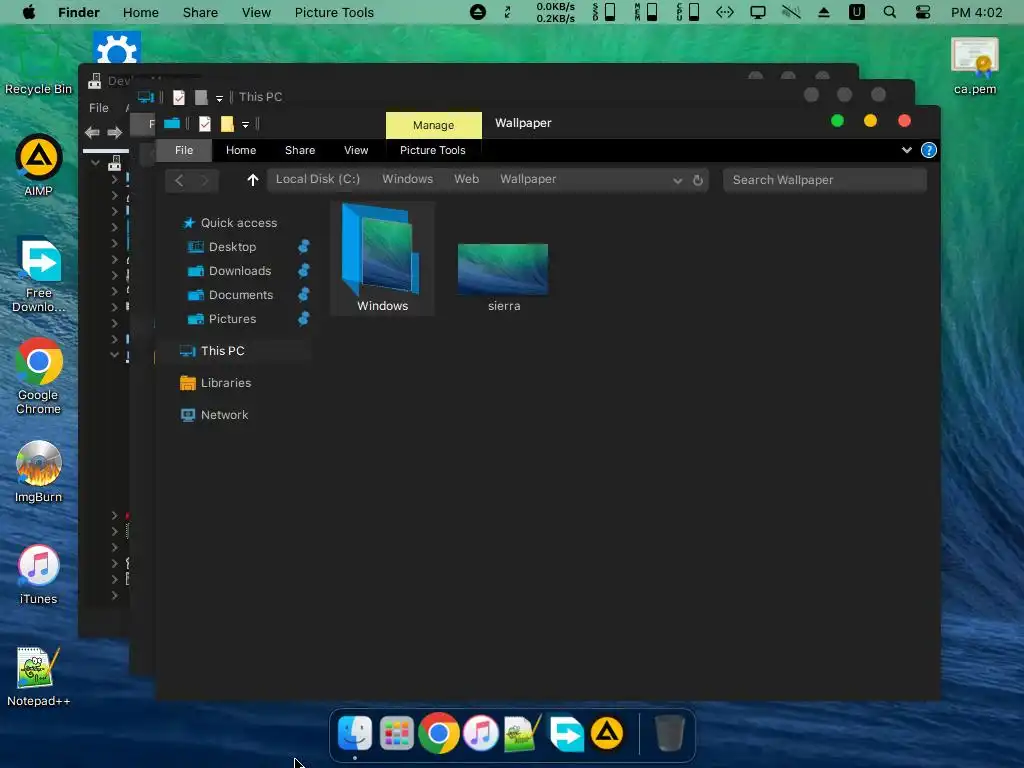Open the display icon in menu bar
1024x768 pixels.
(x=758, y=12)
